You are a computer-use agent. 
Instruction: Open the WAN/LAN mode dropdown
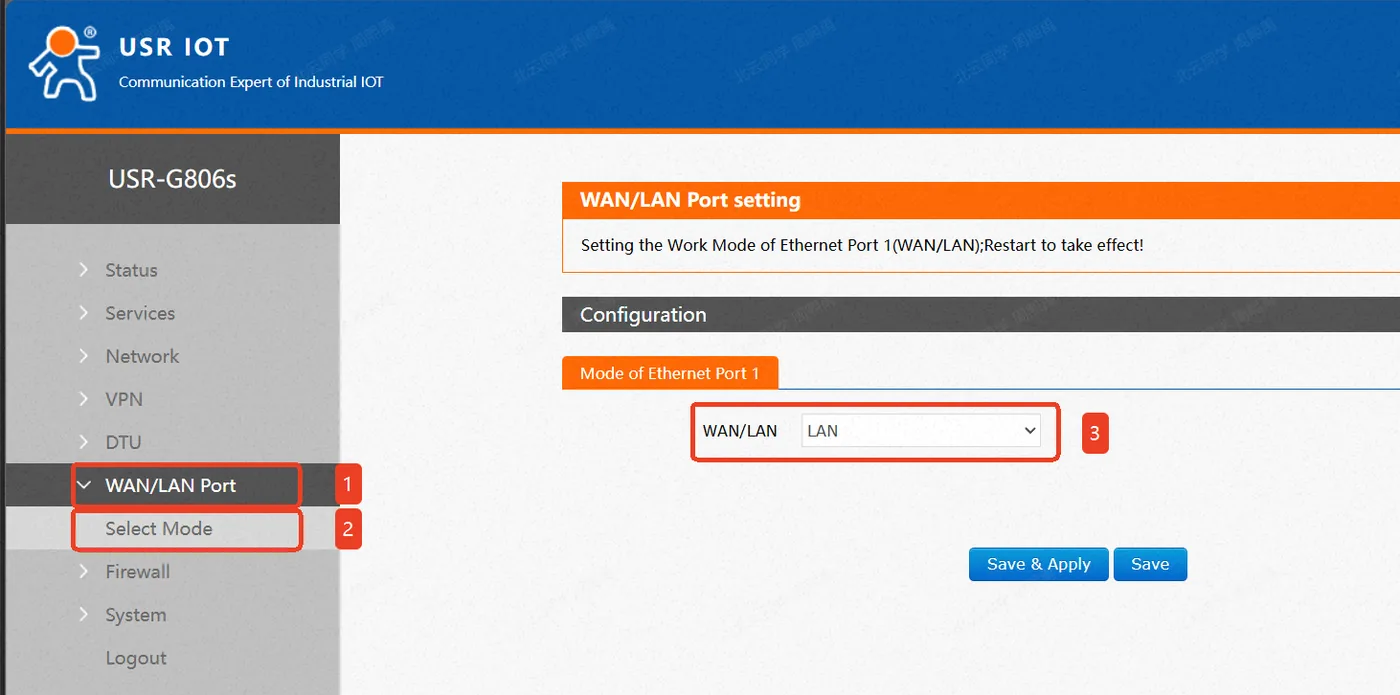click(921, 431)
